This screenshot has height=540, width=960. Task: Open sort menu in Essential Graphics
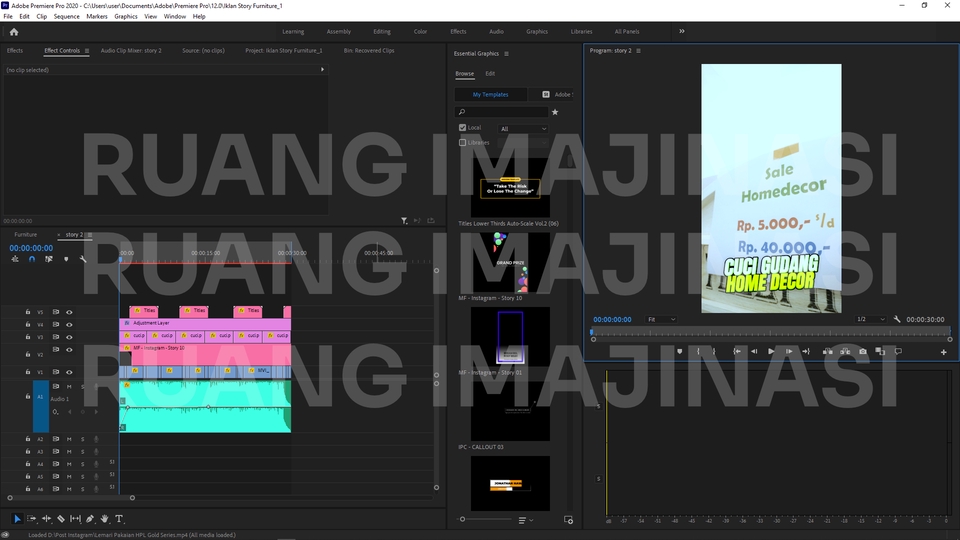[x=525, y=520]
